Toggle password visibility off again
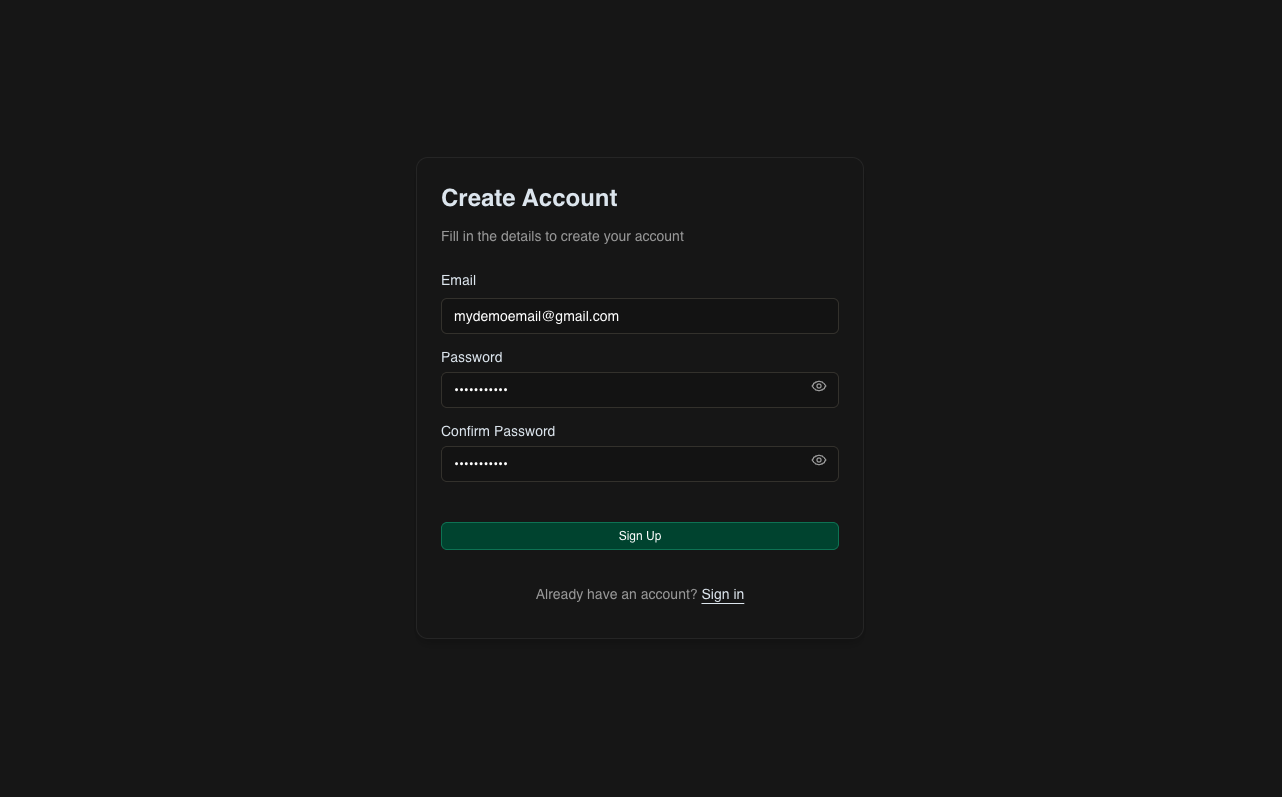 (x=818, y=386)
